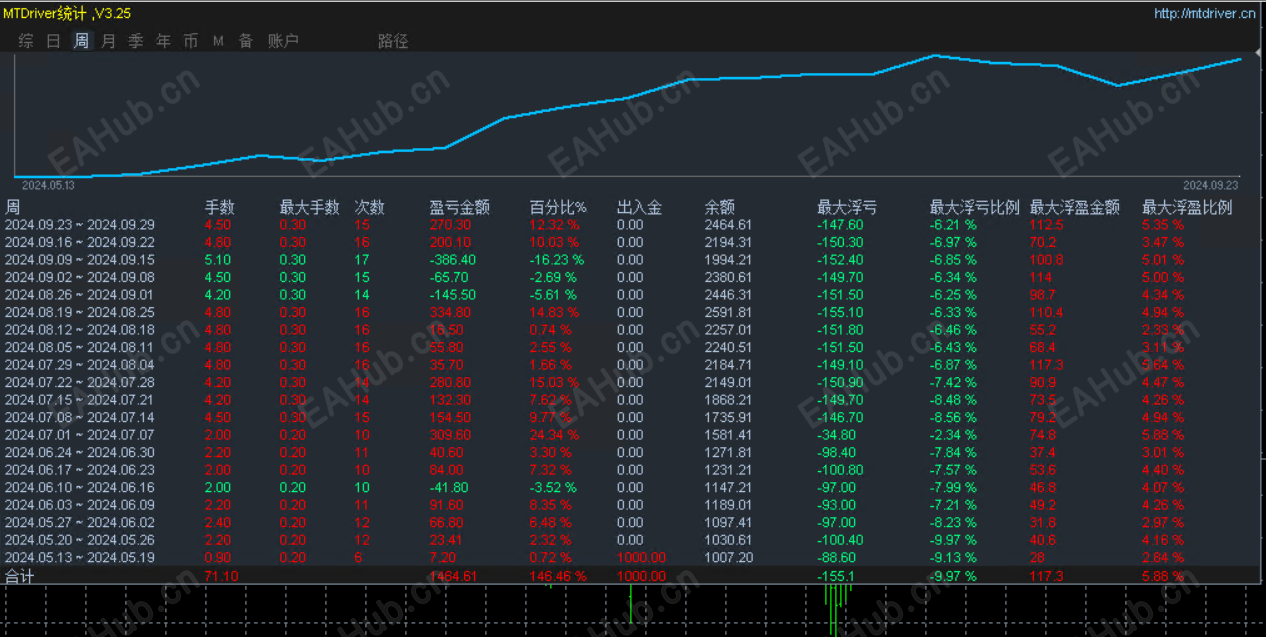Select the row 2024.06.10 ~ 2024.06.16
Image resolution: width=1266 pixels, height=637 pixels.
630,487
